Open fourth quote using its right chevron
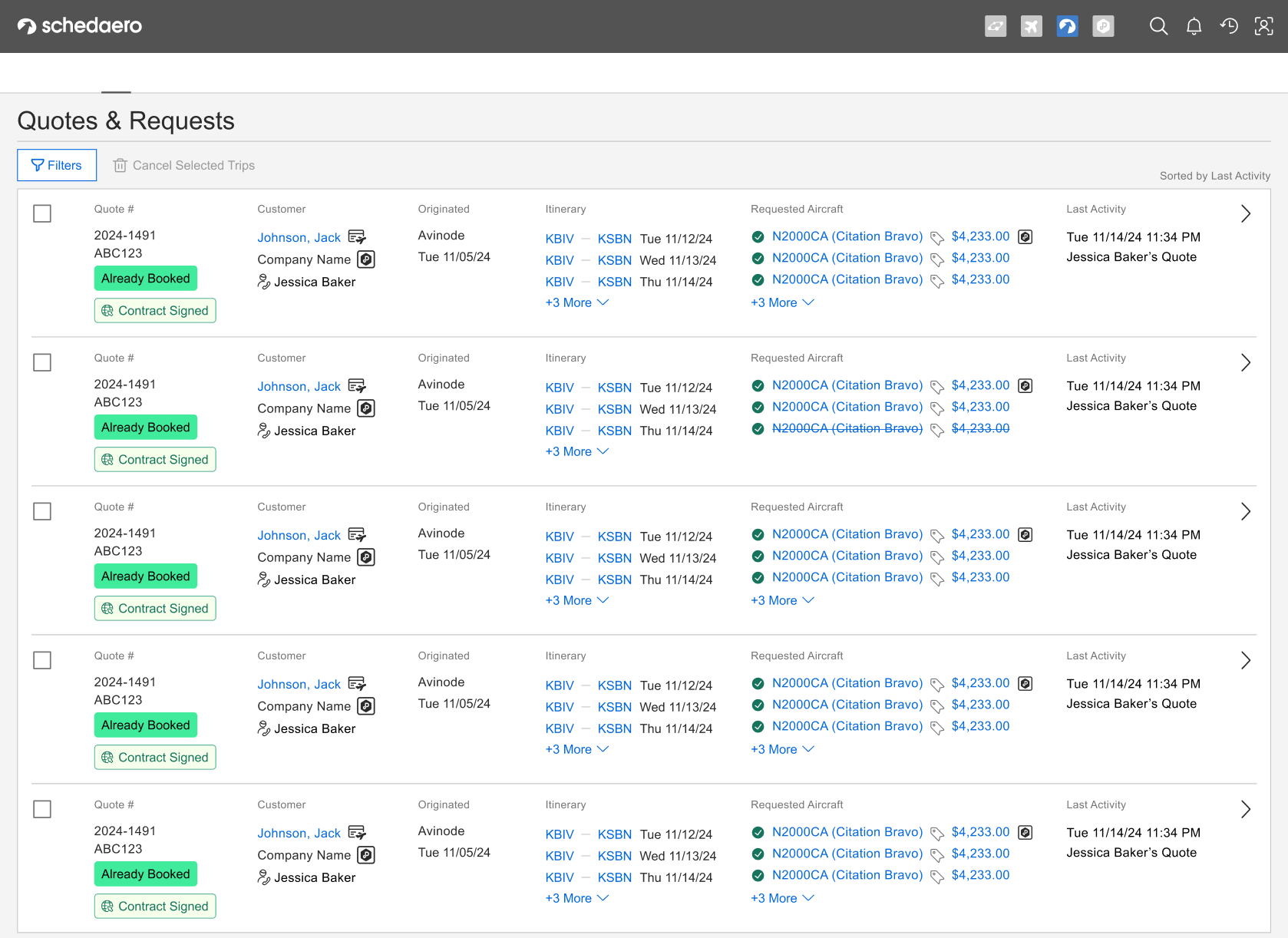The height and width of the screenshot is (938, 1288). click(1246, 660)
